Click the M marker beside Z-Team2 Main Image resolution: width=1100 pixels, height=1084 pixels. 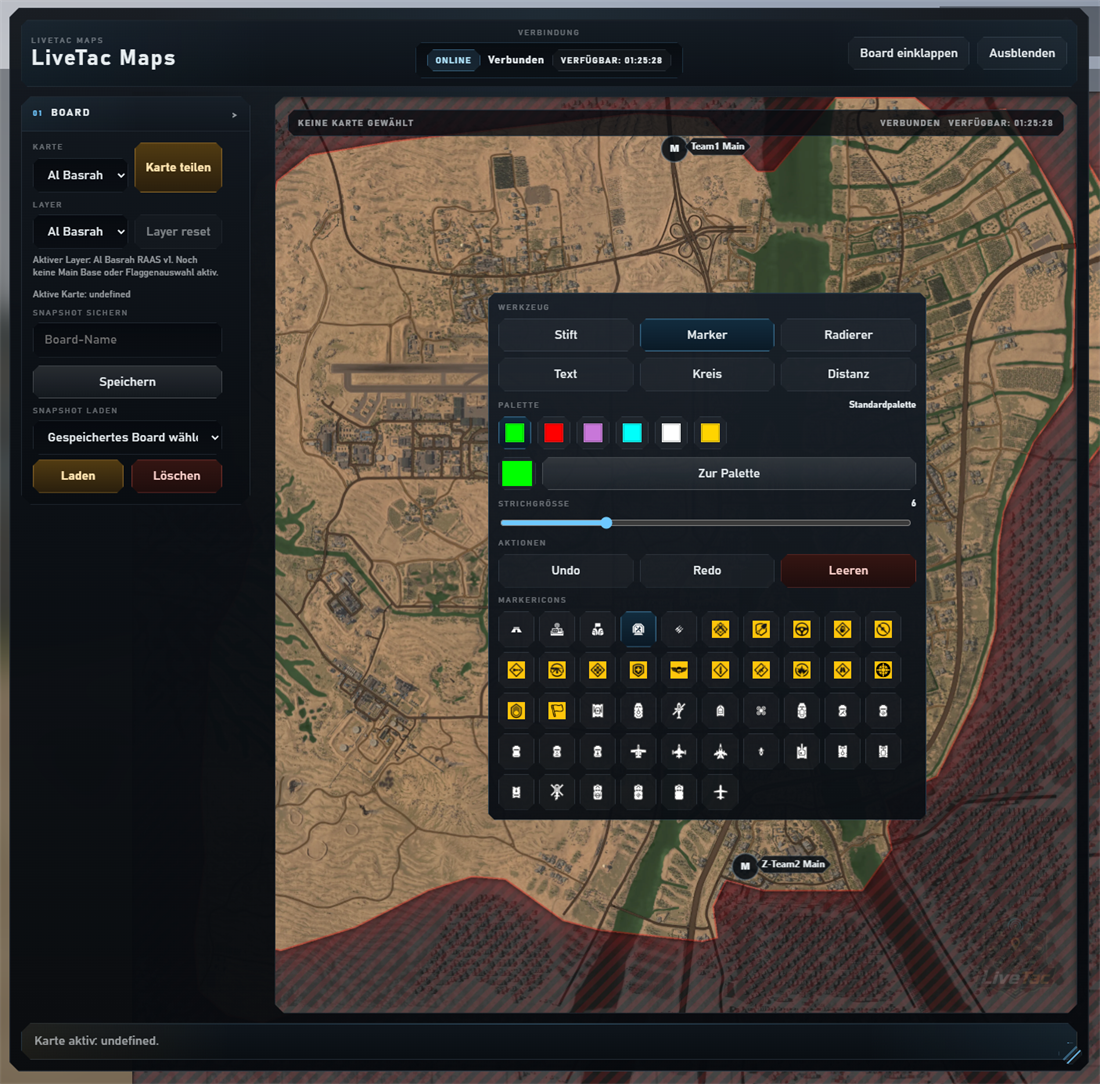point(745,866)
